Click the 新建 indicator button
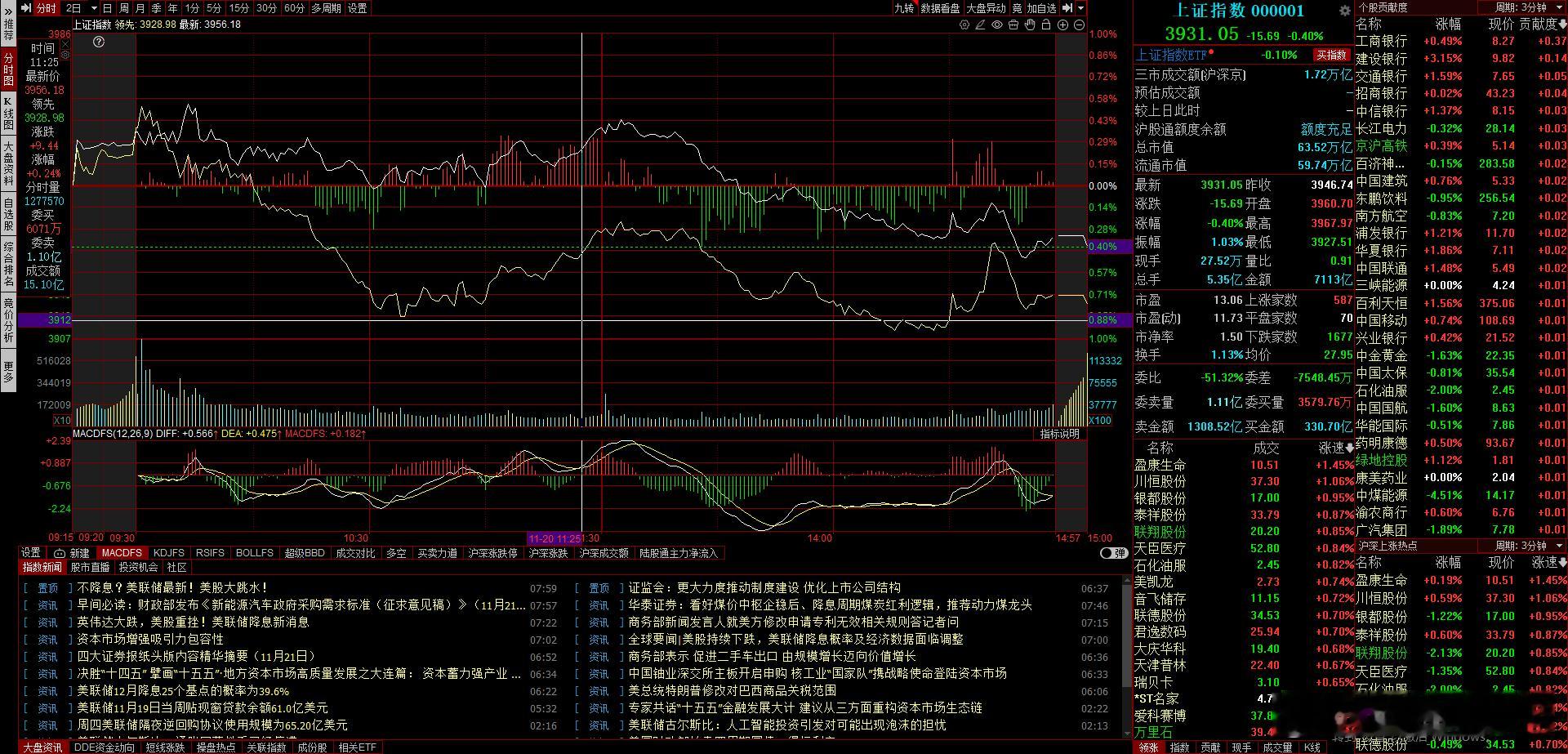This screenshot has height=754, width=1568. (79, 553)
